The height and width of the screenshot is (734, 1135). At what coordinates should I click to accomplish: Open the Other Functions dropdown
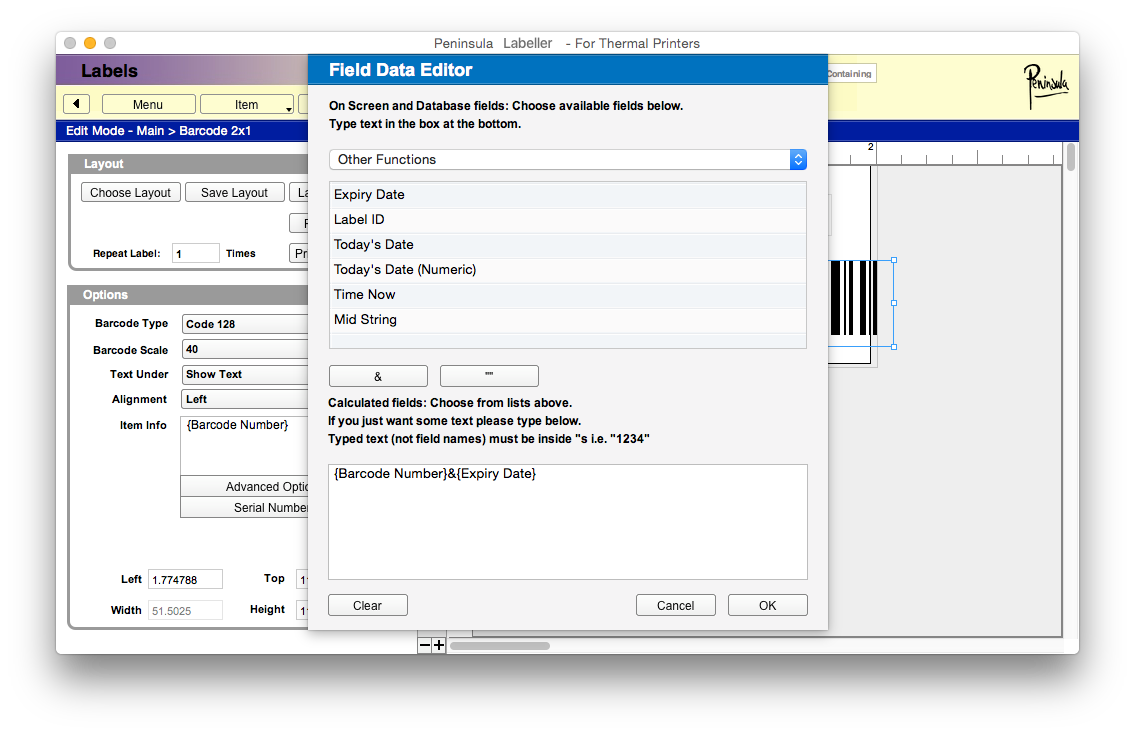click(x=567, y=159)
